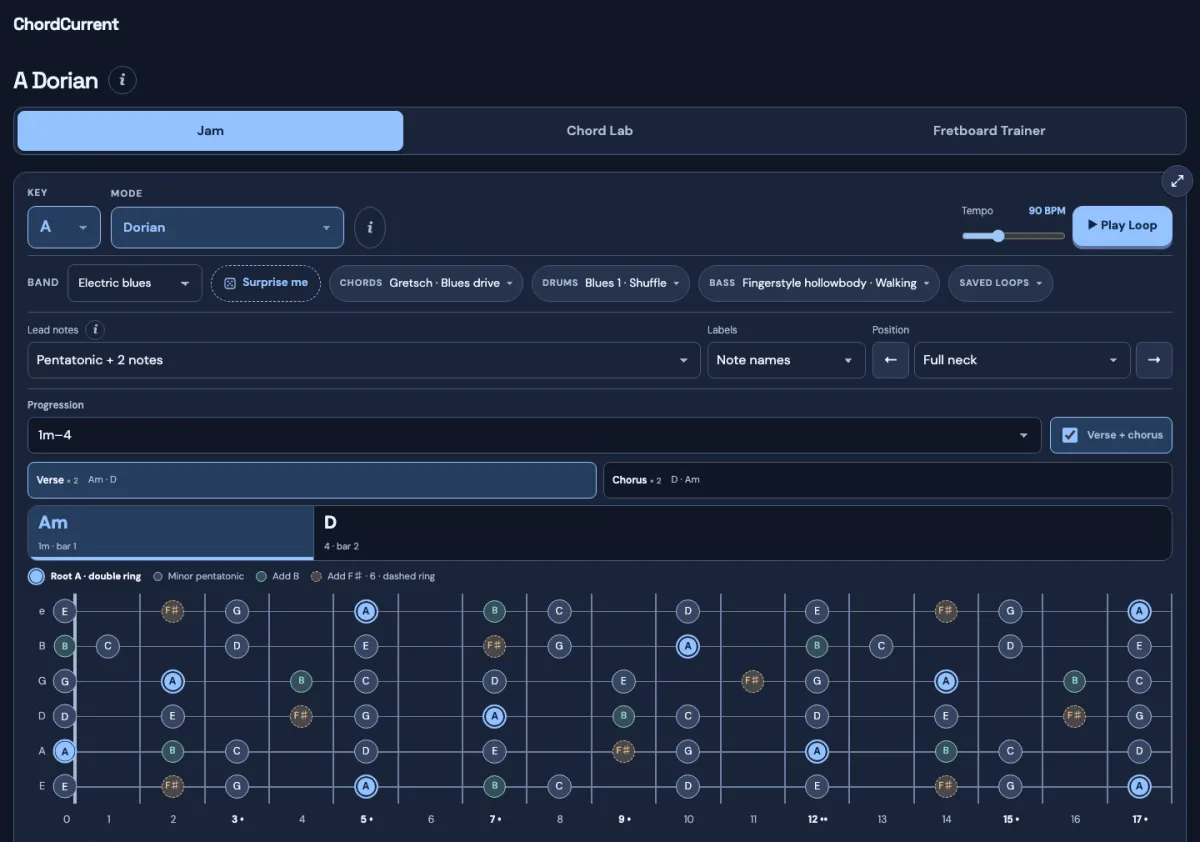
Task: Click B note on G string fret 4
Action: point(301,681)
